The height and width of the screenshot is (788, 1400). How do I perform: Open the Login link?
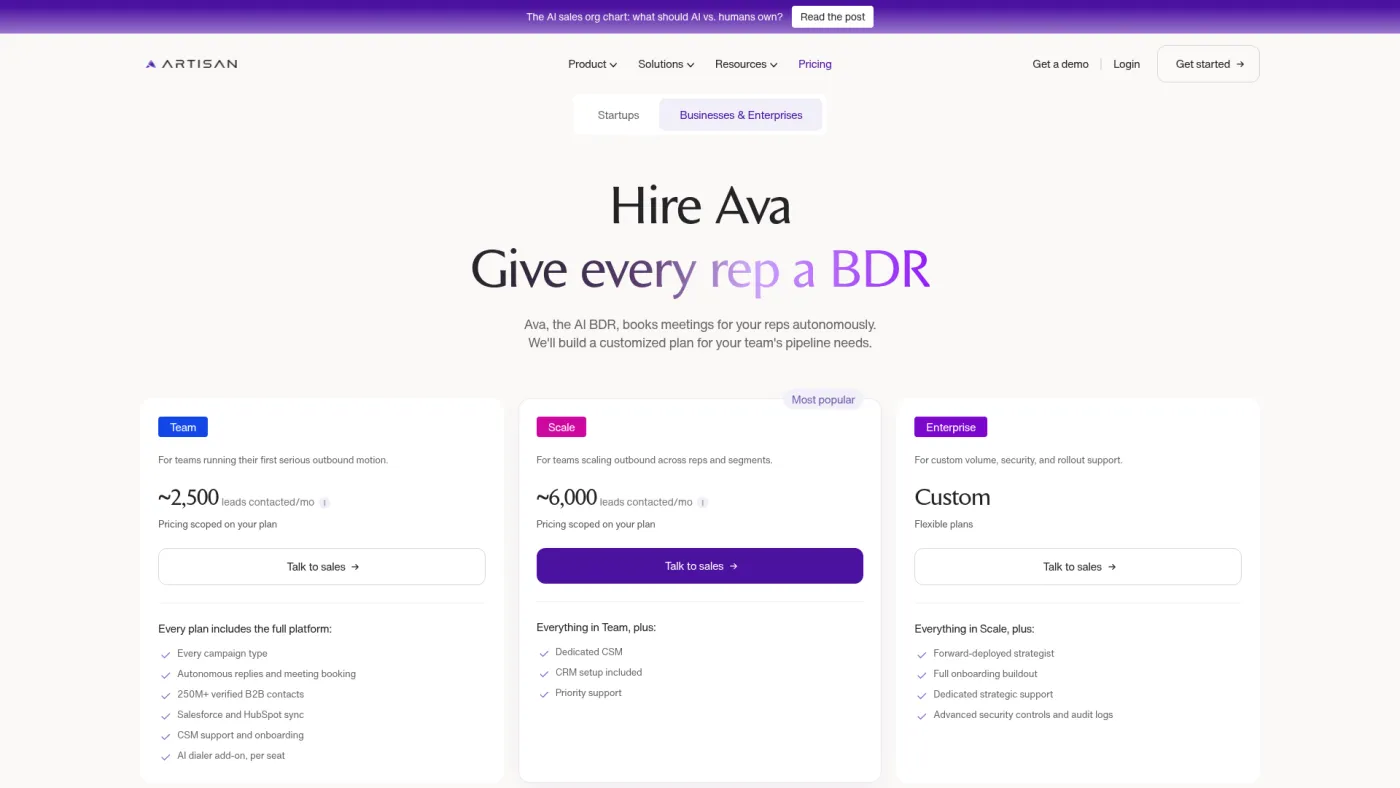(x=1126, y=64)
